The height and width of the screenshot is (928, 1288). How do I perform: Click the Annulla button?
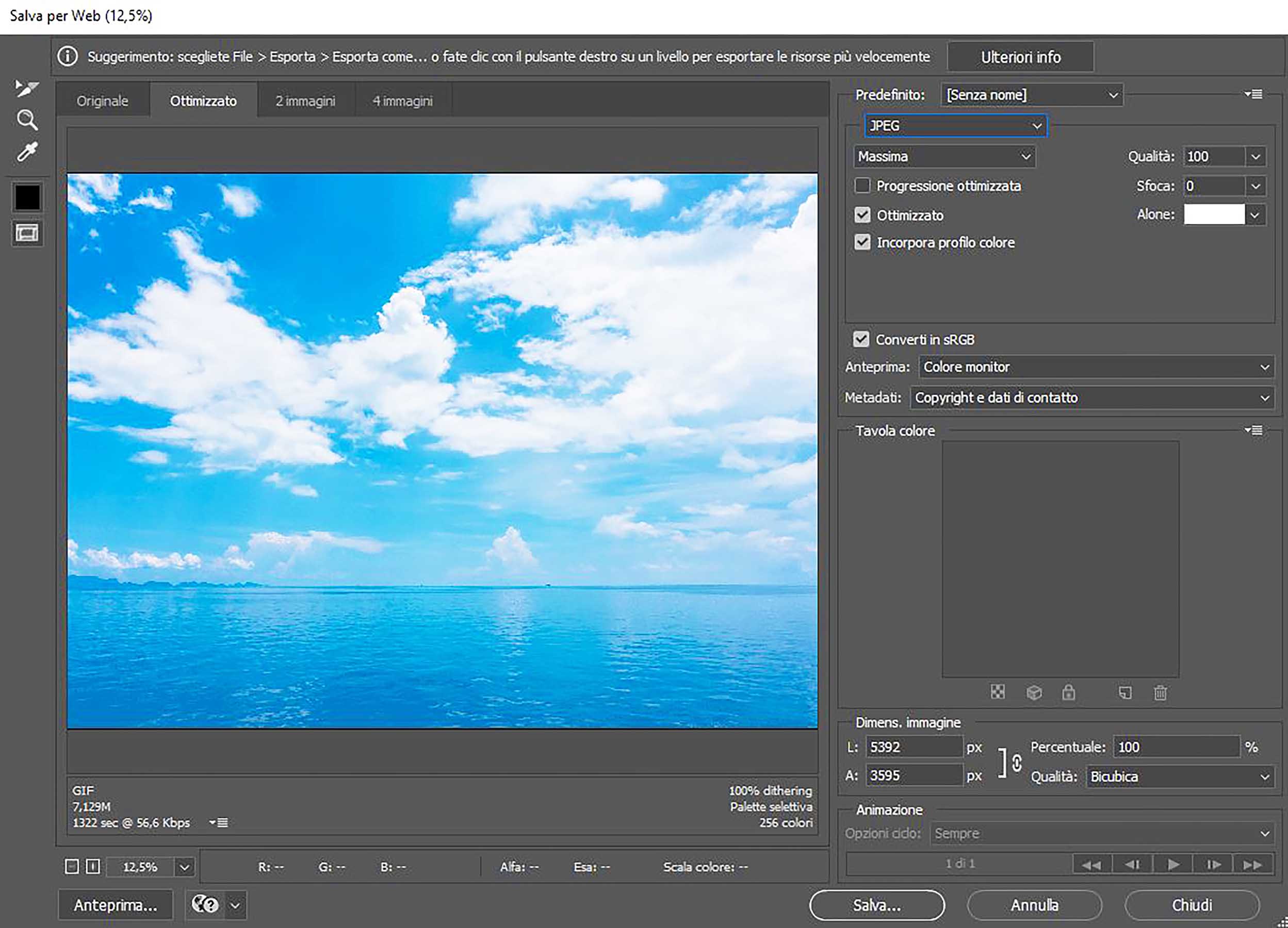(1034, 905)
